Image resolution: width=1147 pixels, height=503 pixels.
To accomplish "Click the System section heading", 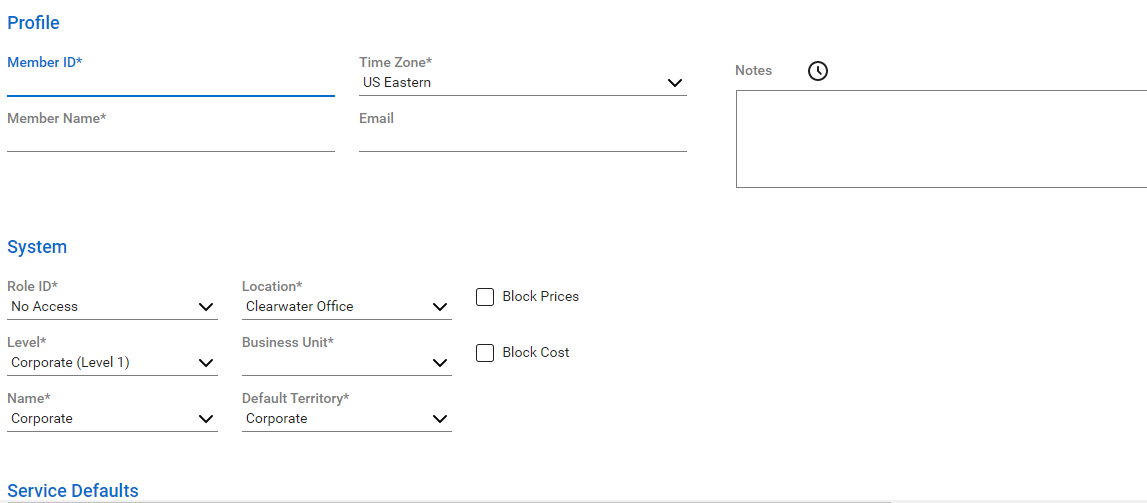I will pos(37,247).
